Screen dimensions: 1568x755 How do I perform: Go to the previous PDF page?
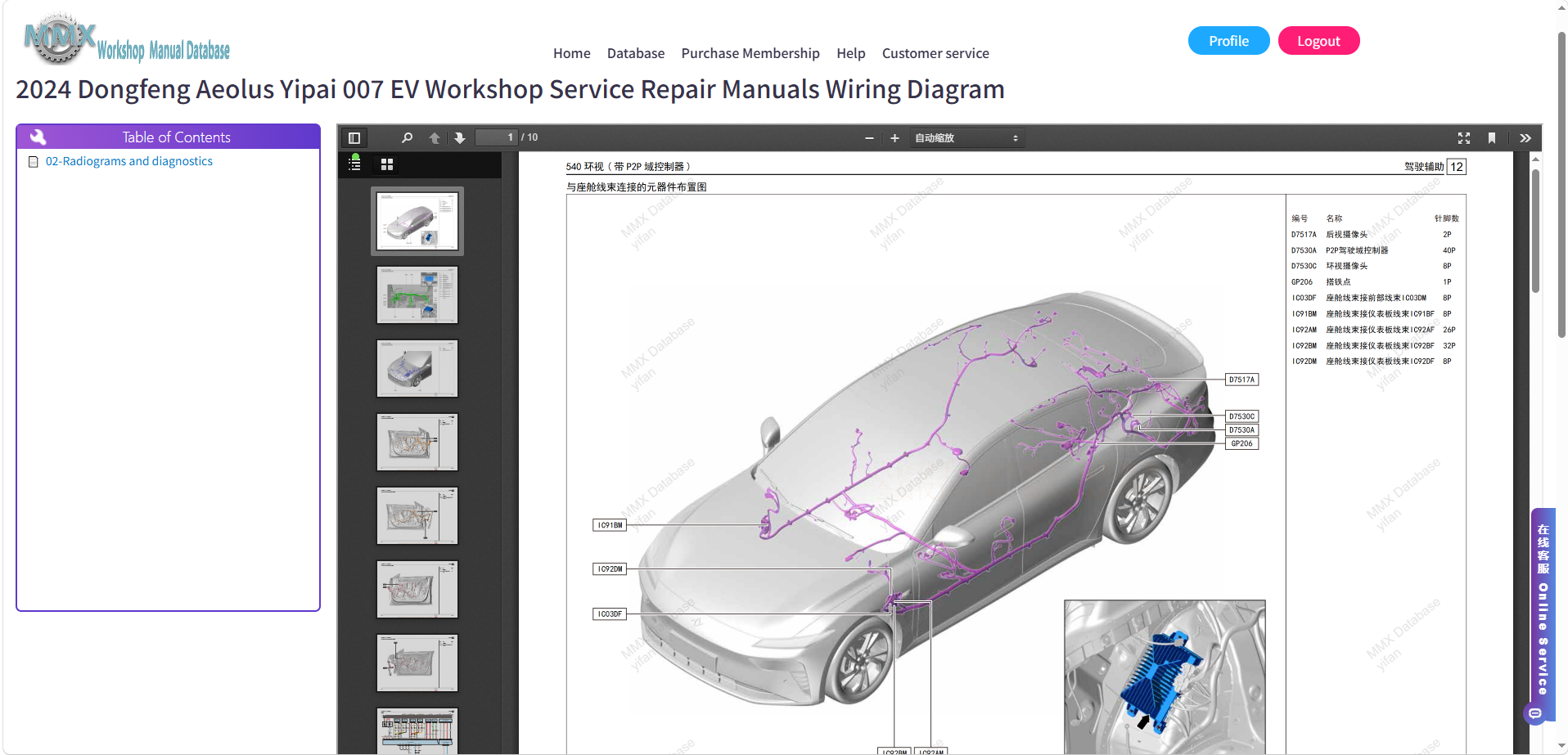435,138
